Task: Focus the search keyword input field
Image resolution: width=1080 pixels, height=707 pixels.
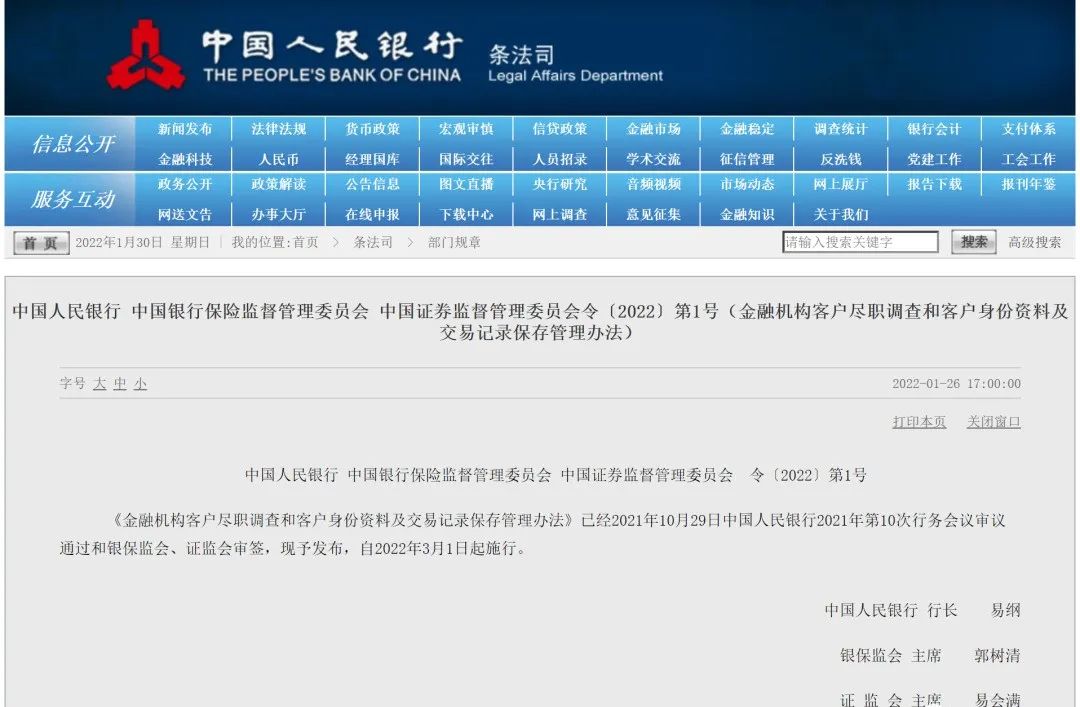Action: (860, 242)
